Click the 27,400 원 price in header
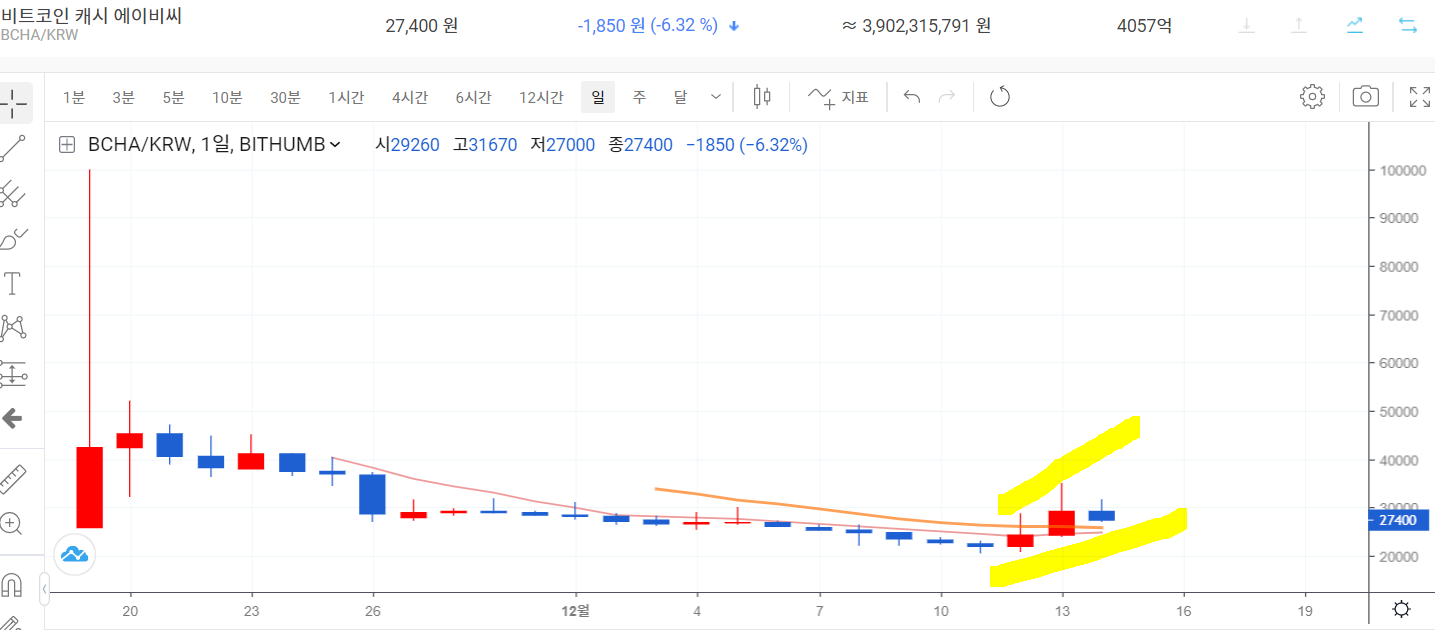This screenshot has width=1435, height=630. pyautogui.click(x=421, y=26)
